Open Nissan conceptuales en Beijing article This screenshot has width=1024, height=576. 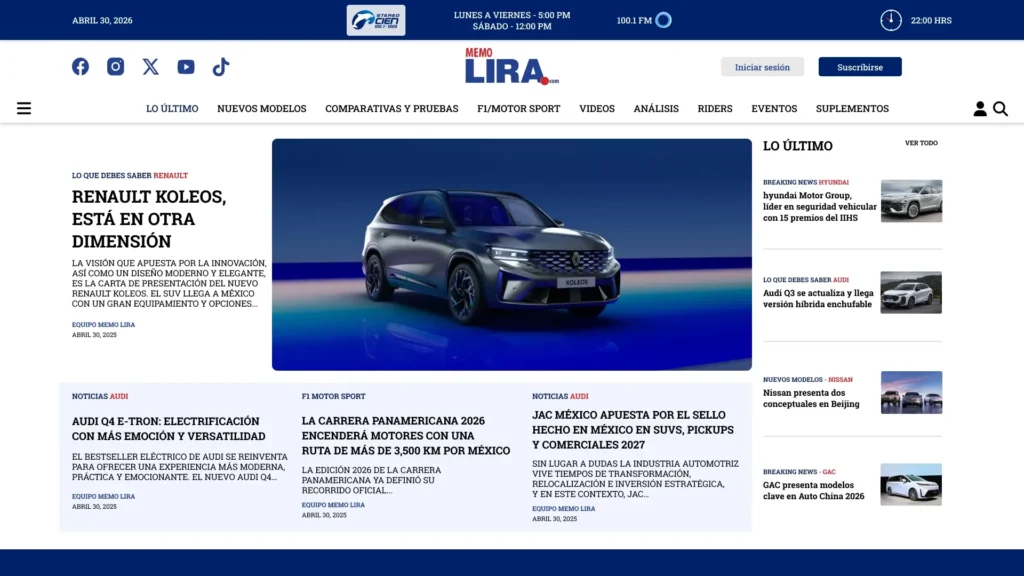[x=811, y=398]
